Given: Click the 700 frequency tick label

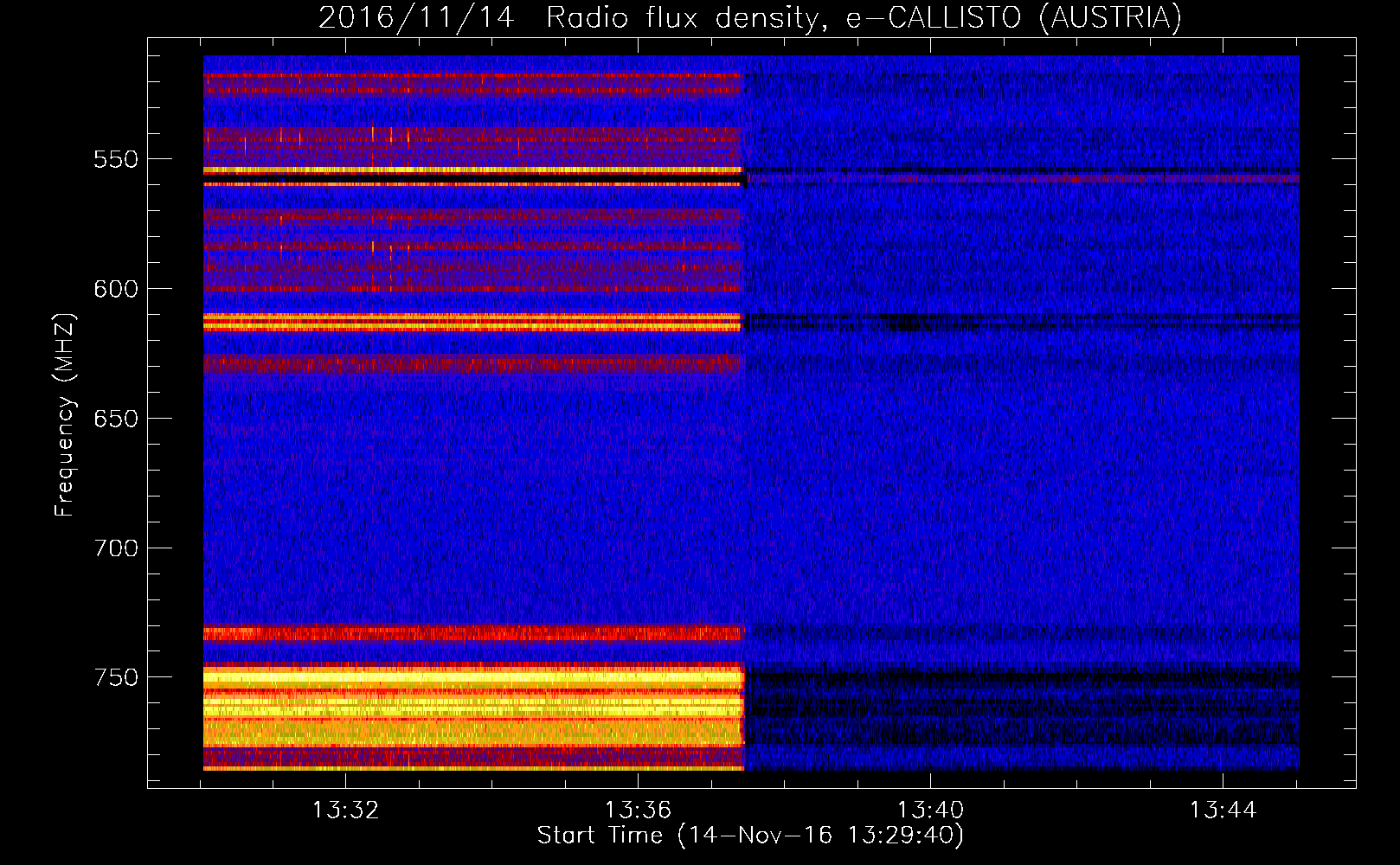Looking at the screenshot, I should pos(116,548).
